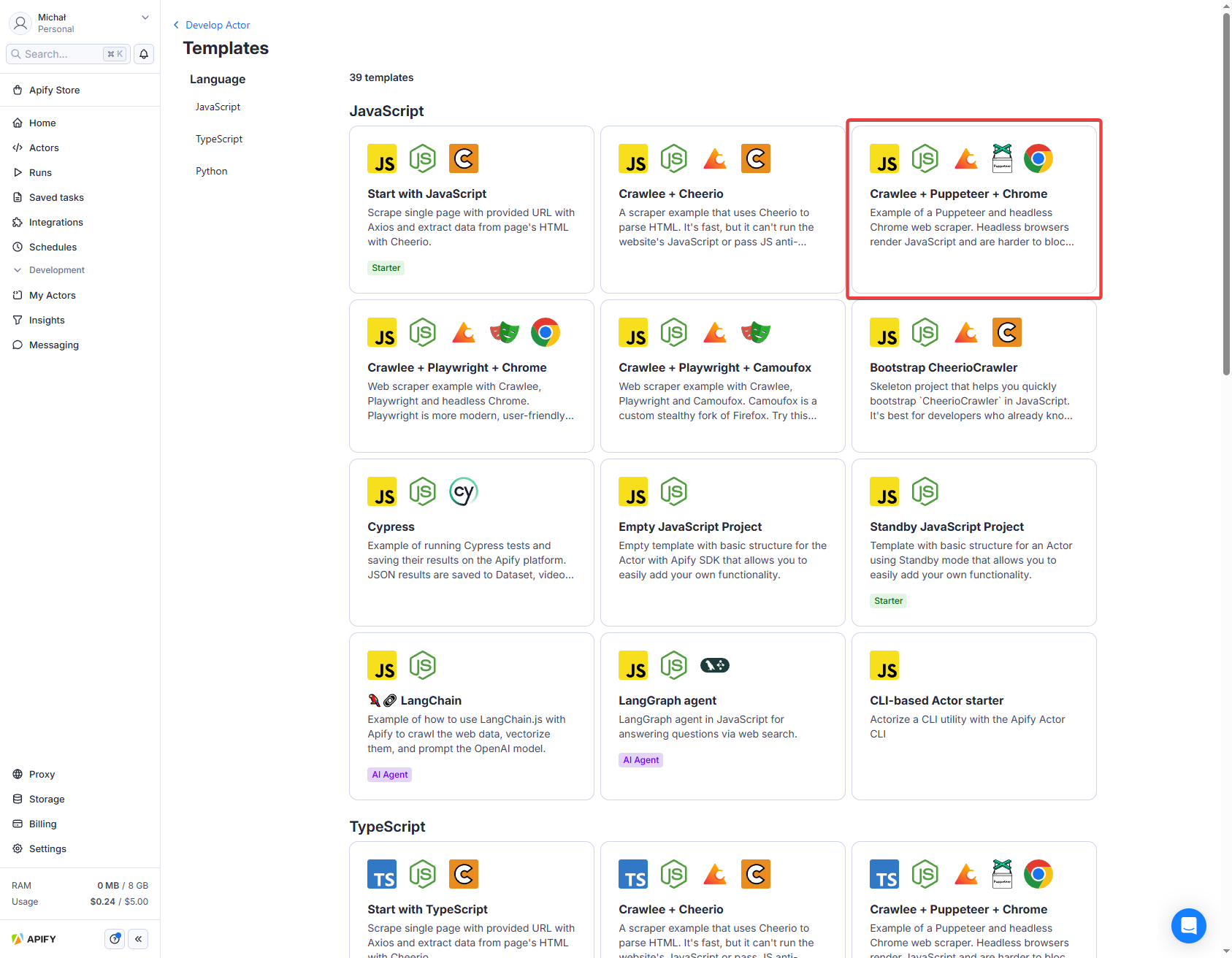Click the Apify Store bag icon
Viewport: 1232px width, 958px height.
18,90
